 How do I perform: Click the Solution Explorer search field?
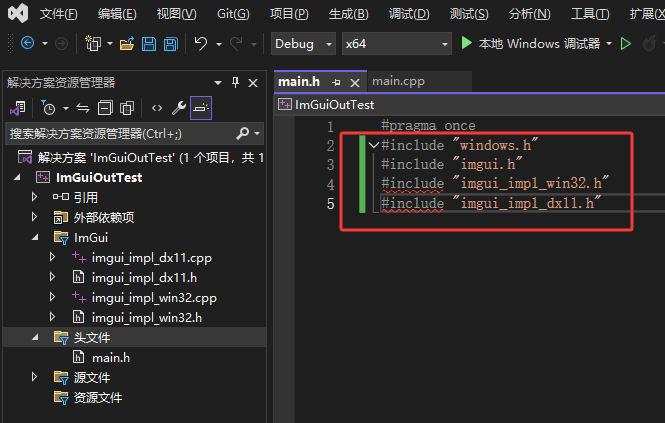(134, 134)
